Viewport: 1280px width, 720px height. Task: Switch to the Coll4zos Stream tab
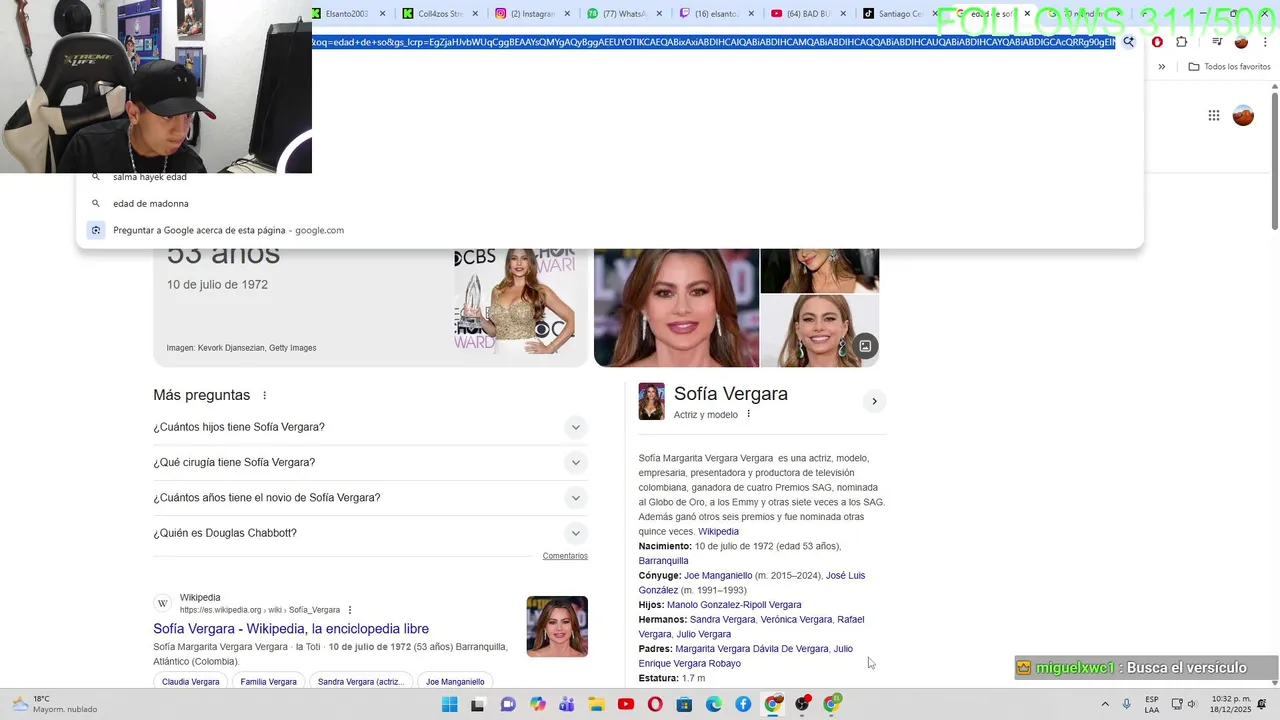(x=438, y=14)
